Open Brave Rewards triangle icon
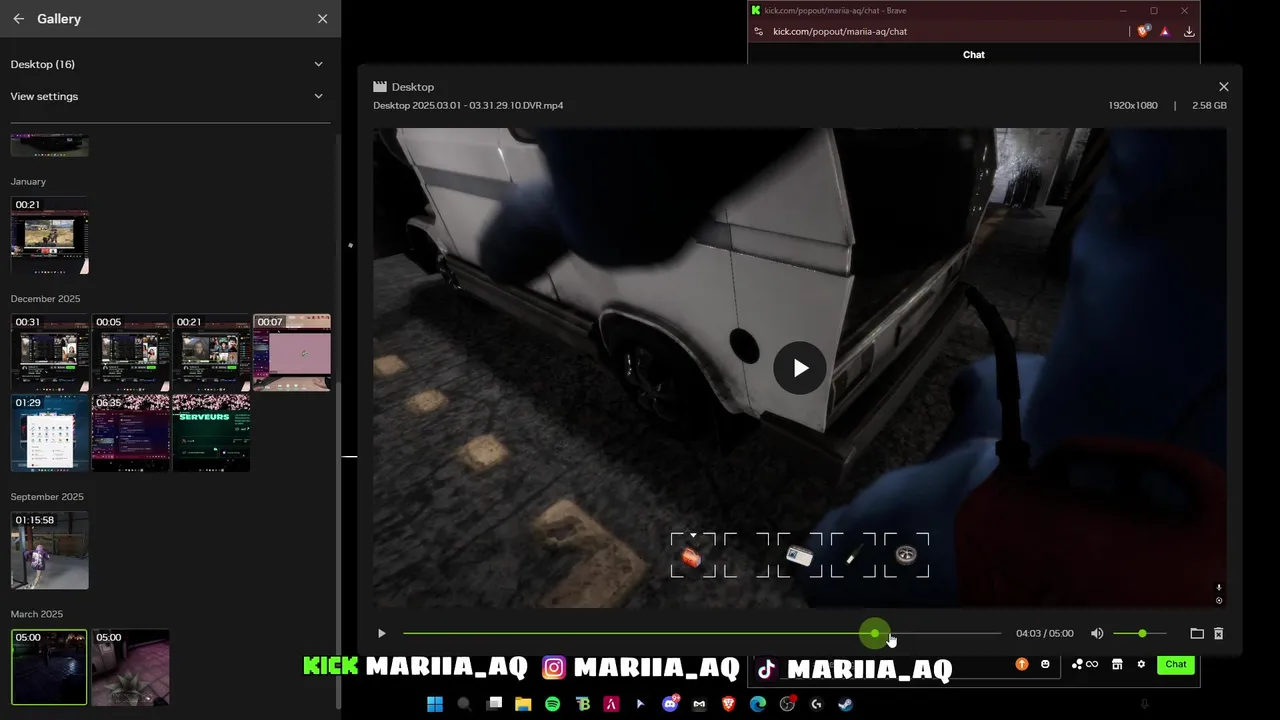The image size is (1280, 720). (1165, 31)
